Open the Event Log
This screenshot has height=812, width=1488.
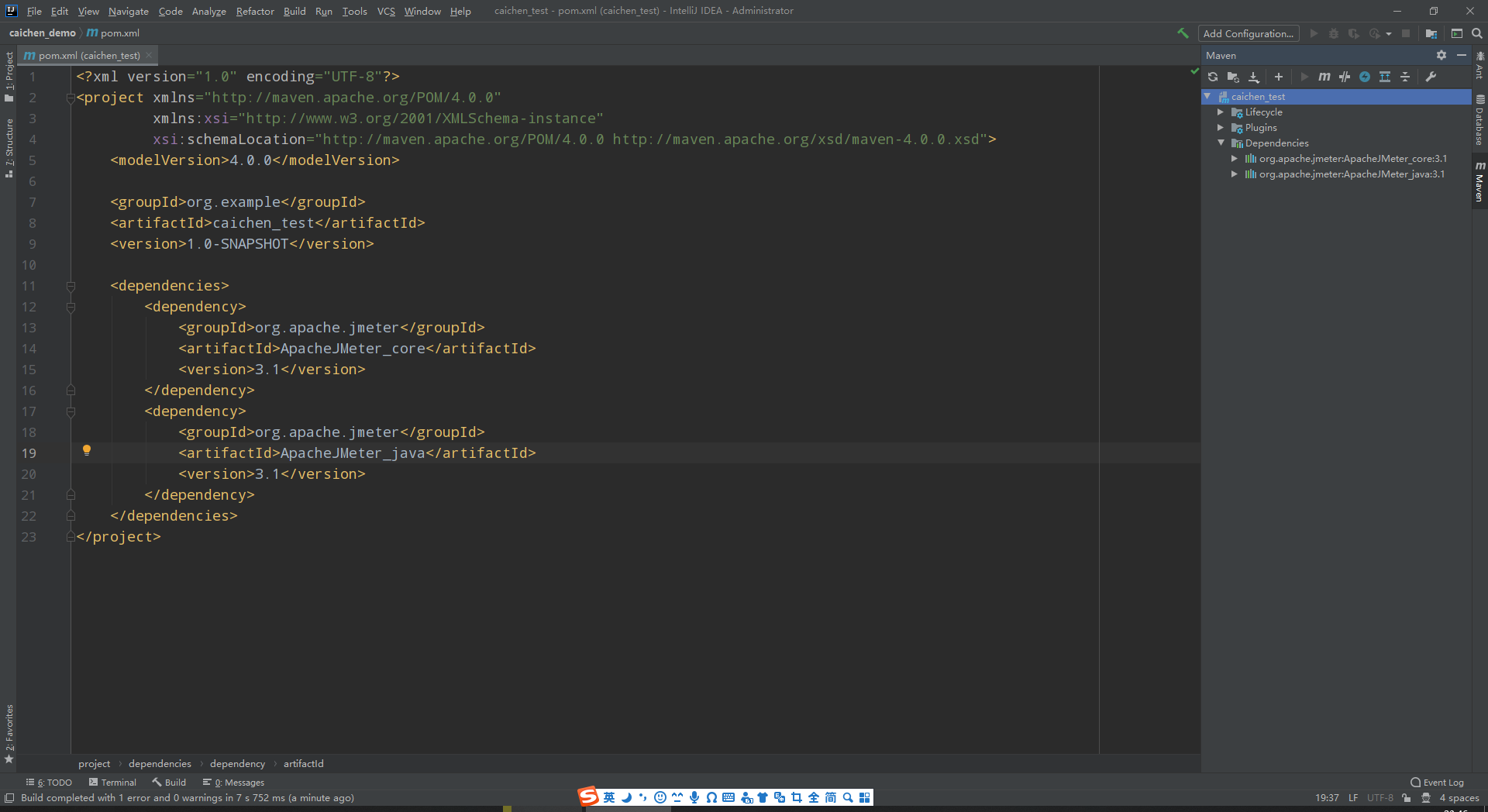point(1437,783)
